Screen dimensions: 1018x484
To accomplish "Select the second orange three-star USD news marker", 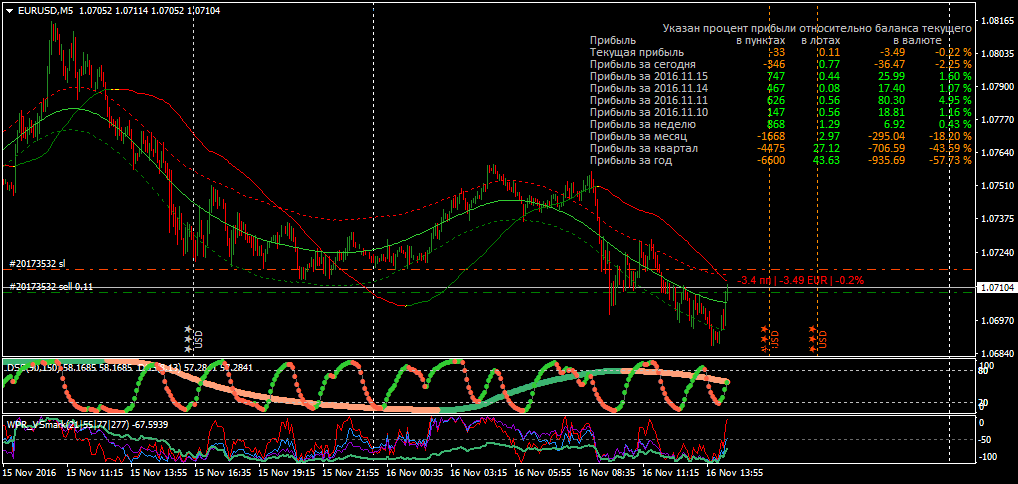I will (817, 339).
